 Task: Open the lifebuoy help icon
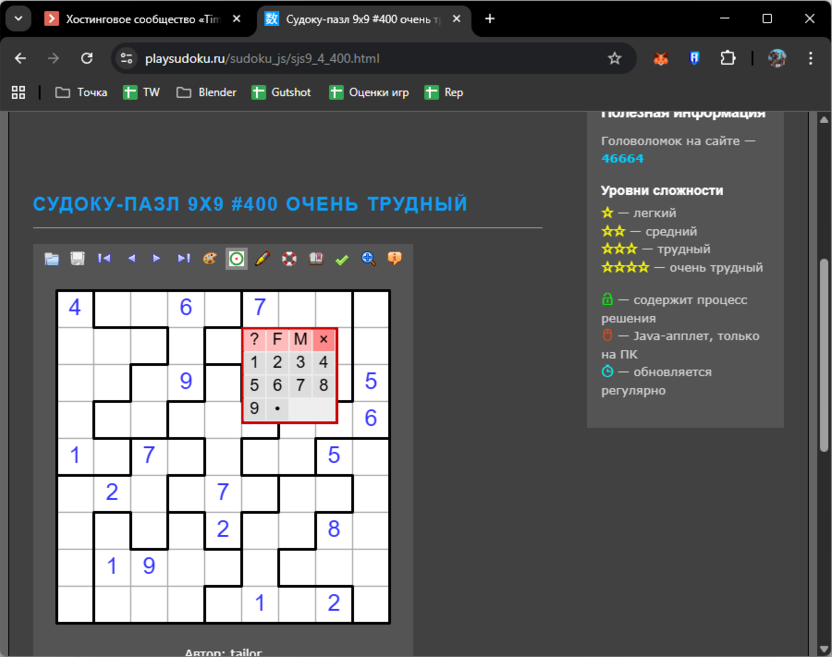point(289,258)
